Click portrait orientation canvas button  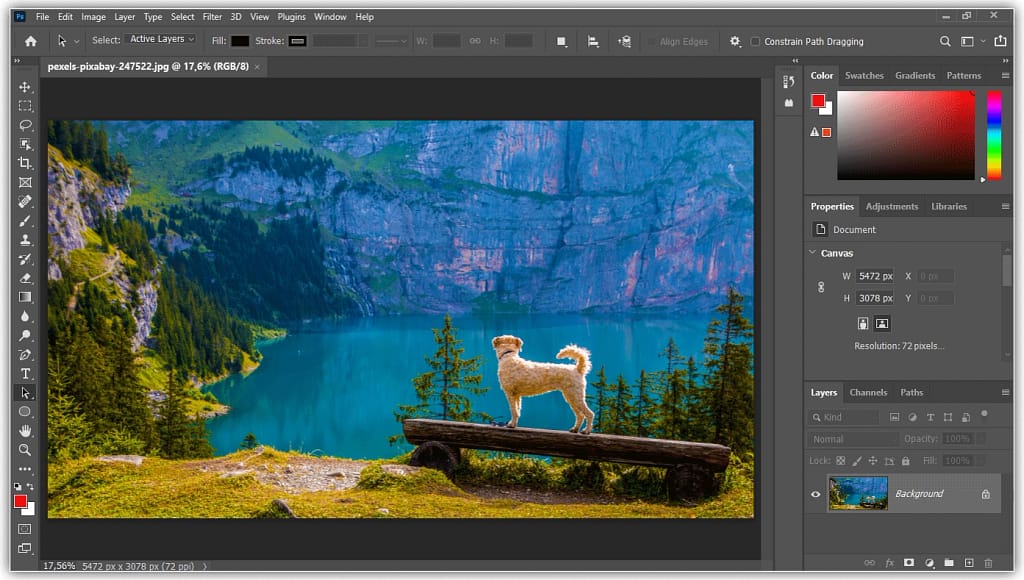(863, 324)
